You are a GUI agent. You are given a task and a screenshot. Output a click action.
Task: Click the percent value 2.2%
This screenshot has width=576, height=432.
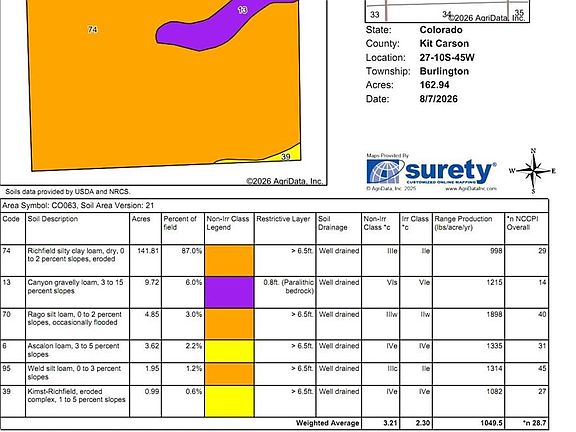194,346
